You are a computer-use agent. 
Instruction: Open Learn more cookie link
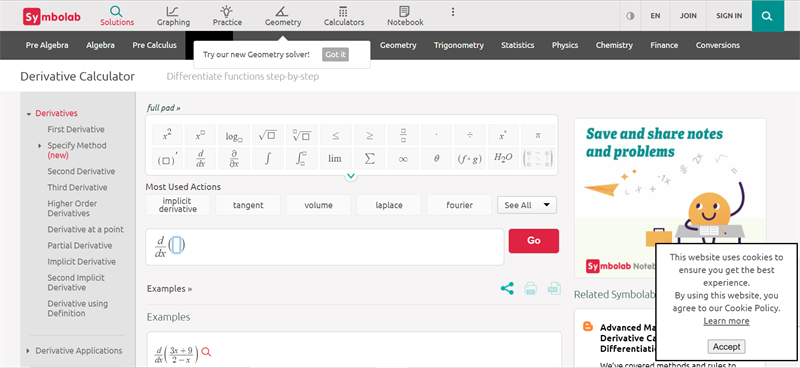[726, 321]
